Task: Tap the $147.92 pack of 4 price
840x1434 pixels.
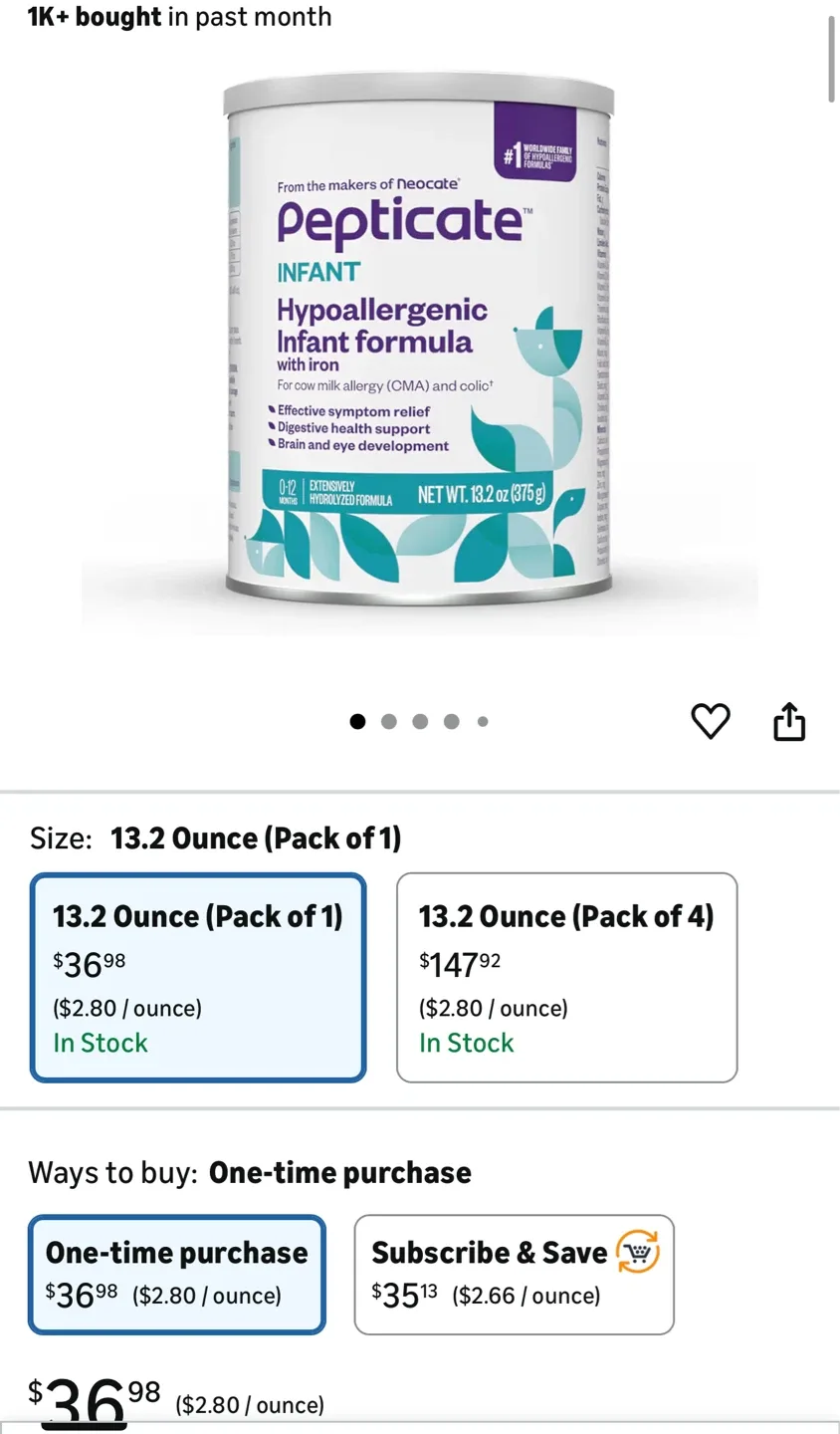Action: [x=460, y=963]
